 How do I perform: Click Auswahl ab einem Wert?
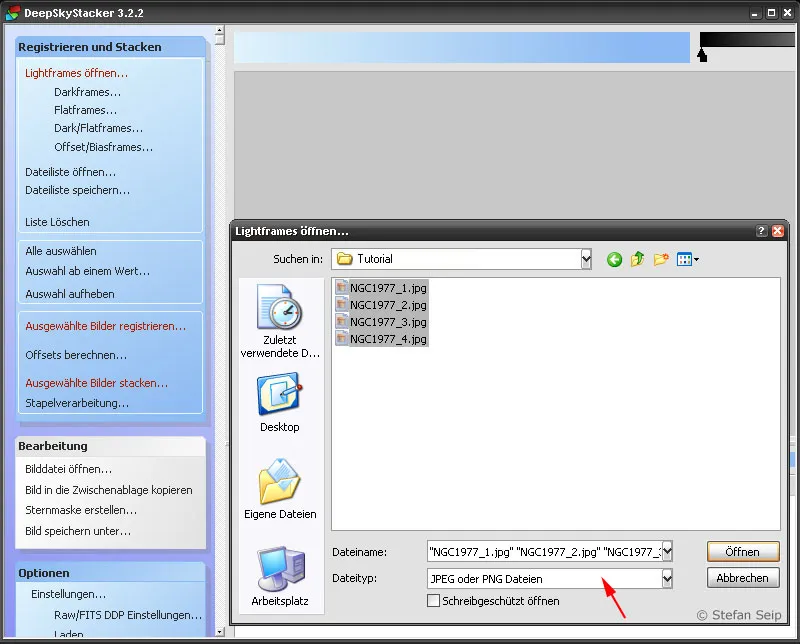click(x=88, y=271)
